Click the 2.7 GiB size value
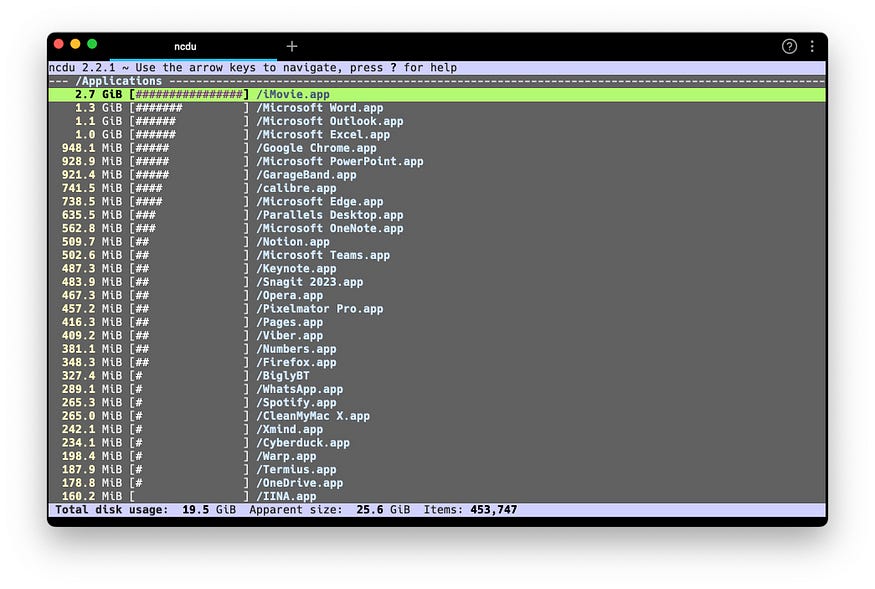This screenshot has height=589, width=875. coord(98,94)
